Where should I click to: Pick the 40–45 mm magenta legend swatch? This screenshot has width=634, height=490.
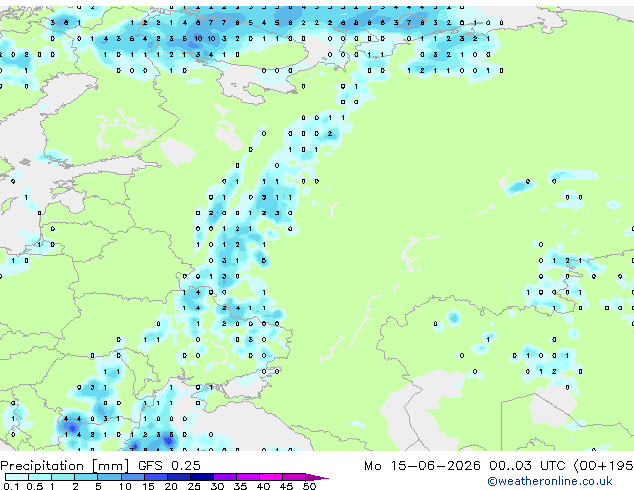click(271, 477)
